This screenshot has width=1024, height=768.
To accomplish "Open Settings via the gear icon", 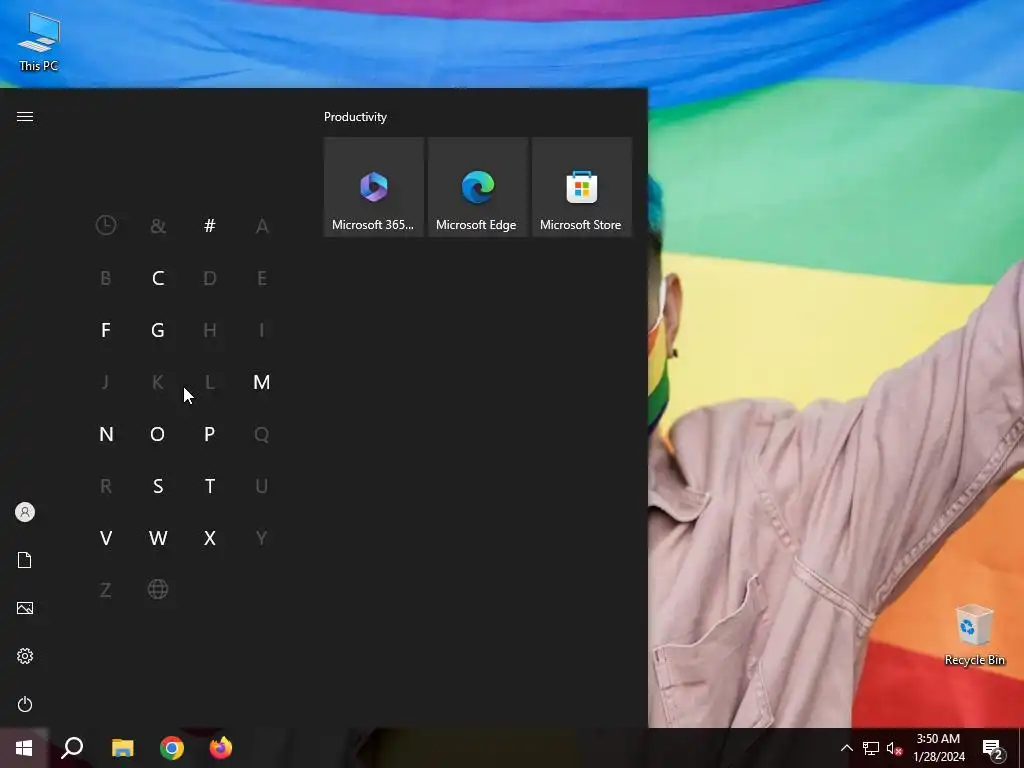I will (25, 656).
